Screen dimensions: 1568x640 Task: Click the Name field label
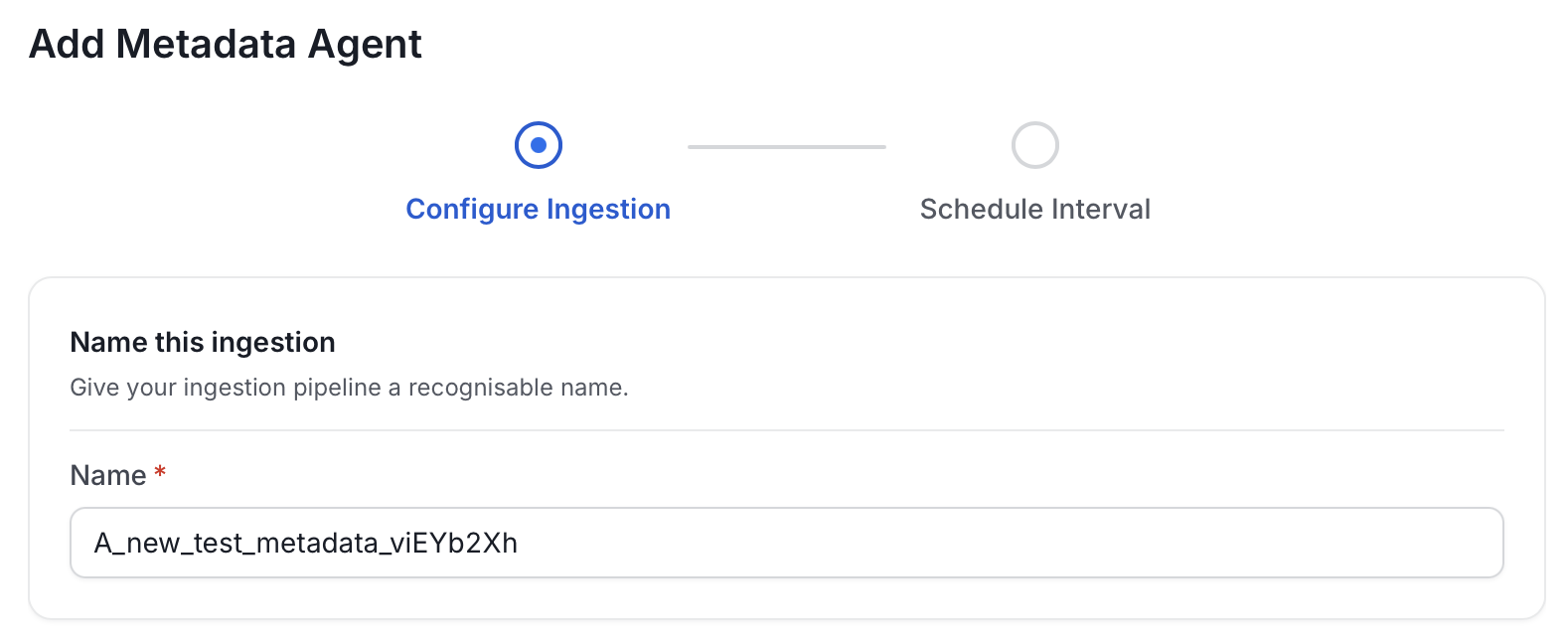coord(108,475)
